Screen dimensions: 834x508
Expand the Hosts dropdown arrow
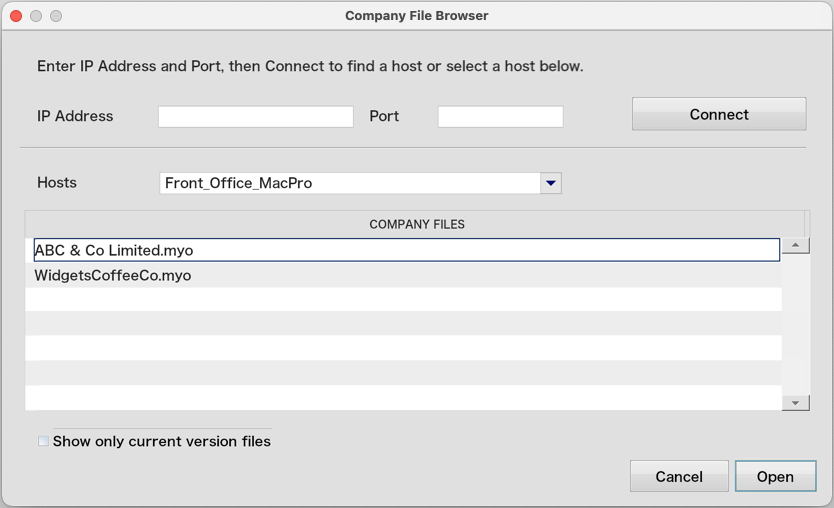point(551,183)
